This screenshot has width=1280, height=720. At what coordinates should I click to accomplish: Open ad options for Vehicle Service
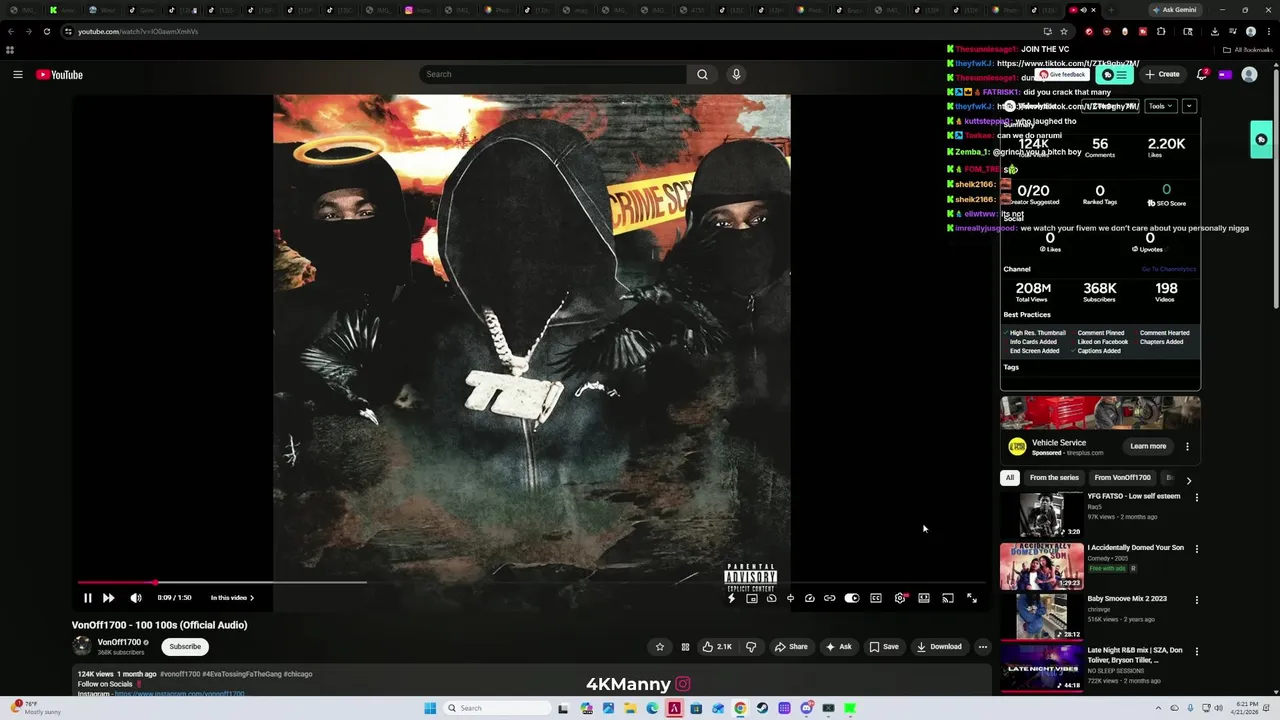pos(1187,447)
